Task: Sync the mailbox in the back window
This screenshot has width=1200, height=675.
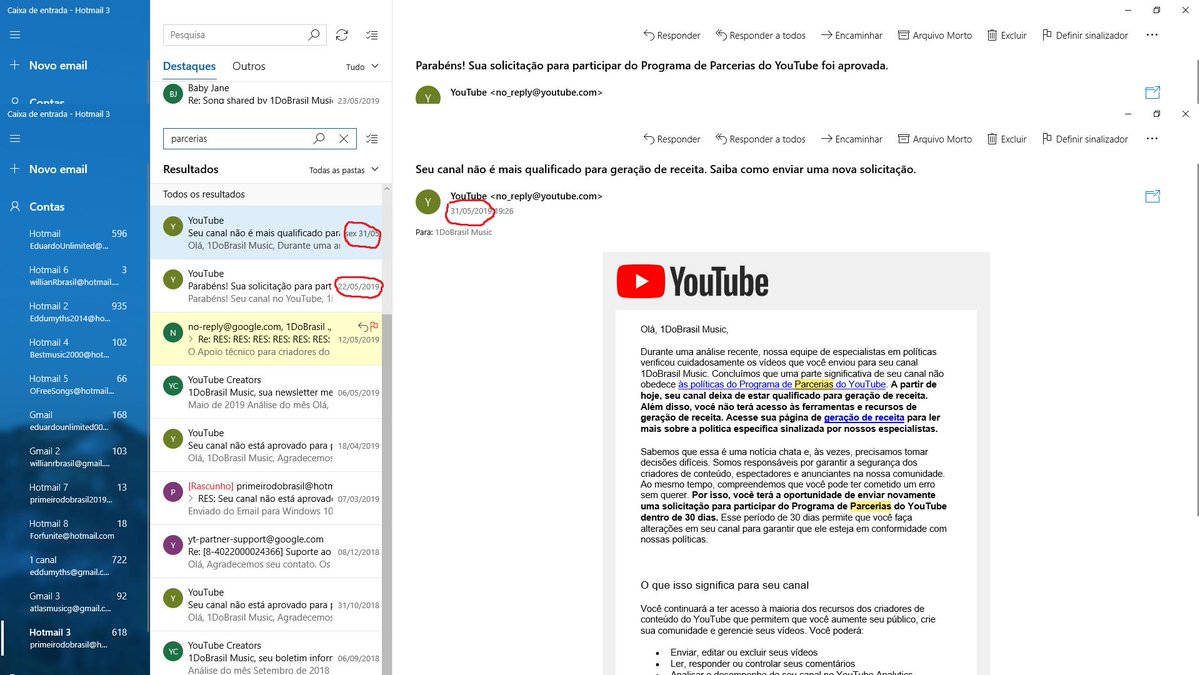Action: (x=342, y=35)
